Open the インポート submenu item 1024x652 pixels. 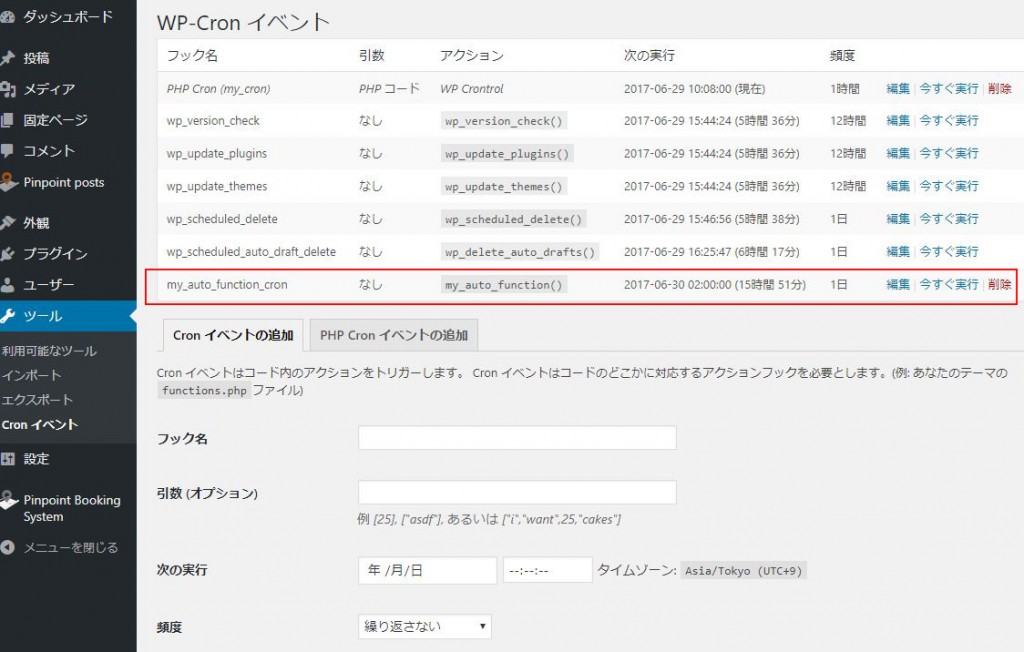tap(31, 375)
